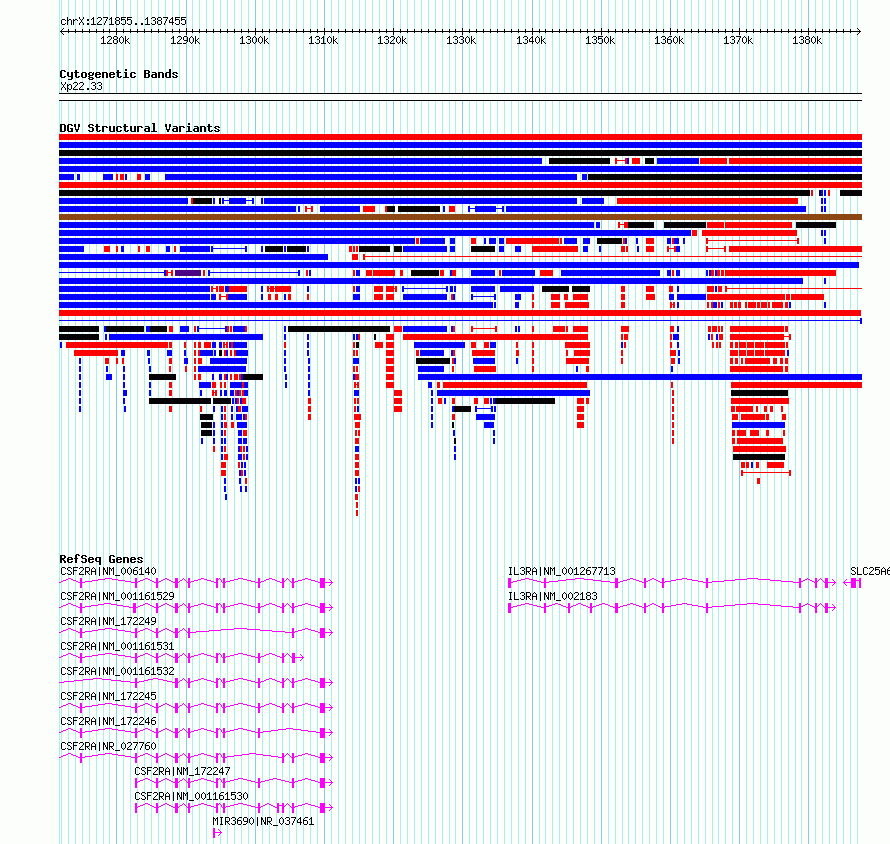
Task: Open CSF2RA|NM_001161532 transcript label
Action: pos(117,671)
